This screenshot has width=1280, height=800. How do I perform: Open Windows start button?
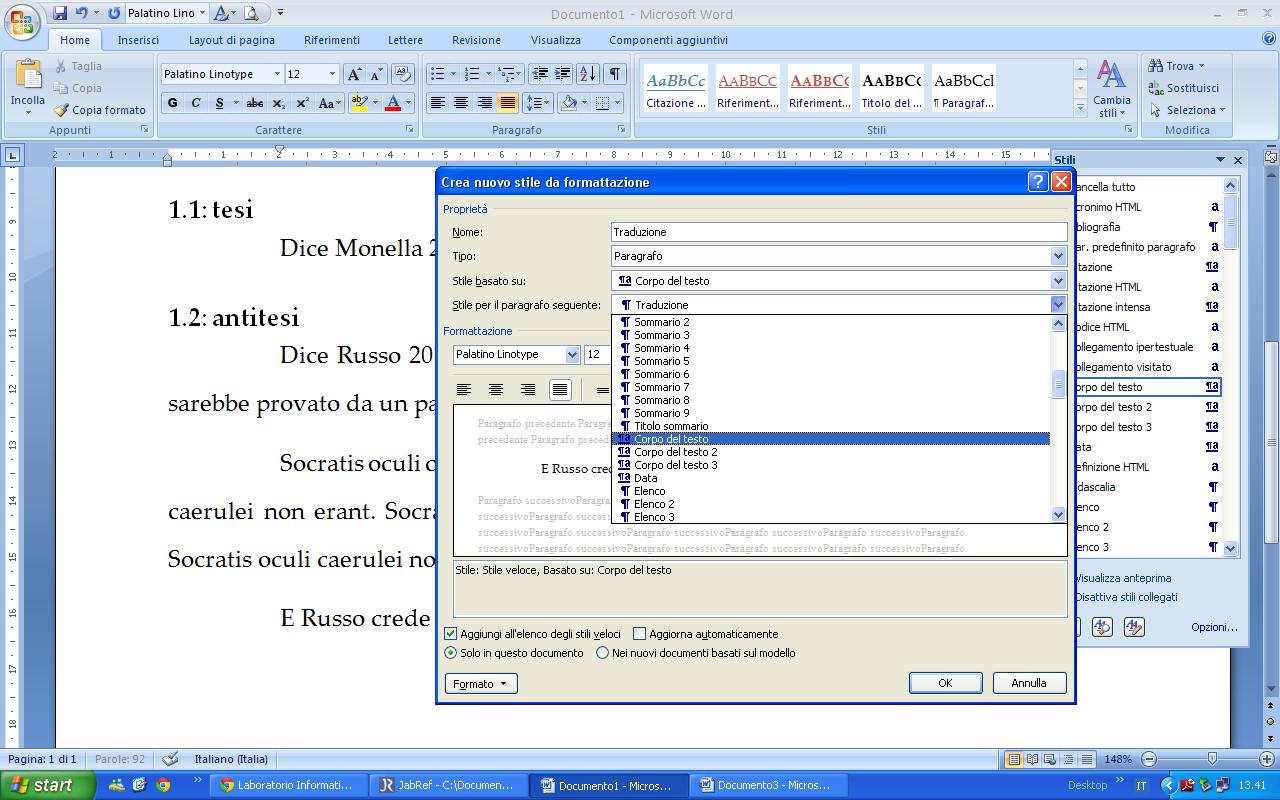[48, 785]
